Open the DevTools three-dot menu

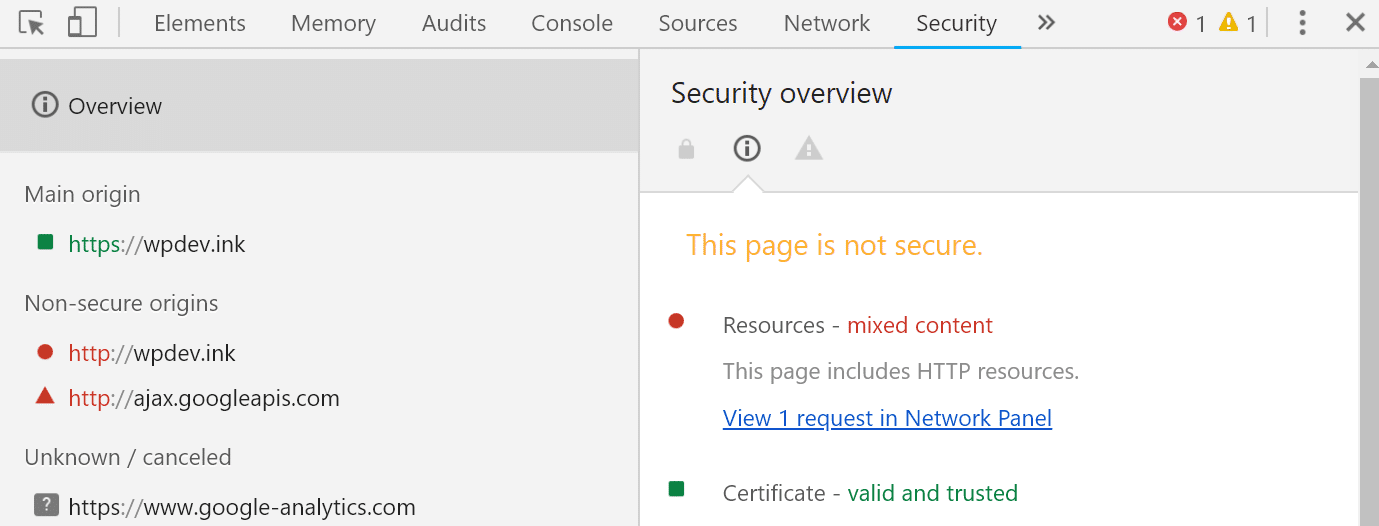tap(1302, 23)
